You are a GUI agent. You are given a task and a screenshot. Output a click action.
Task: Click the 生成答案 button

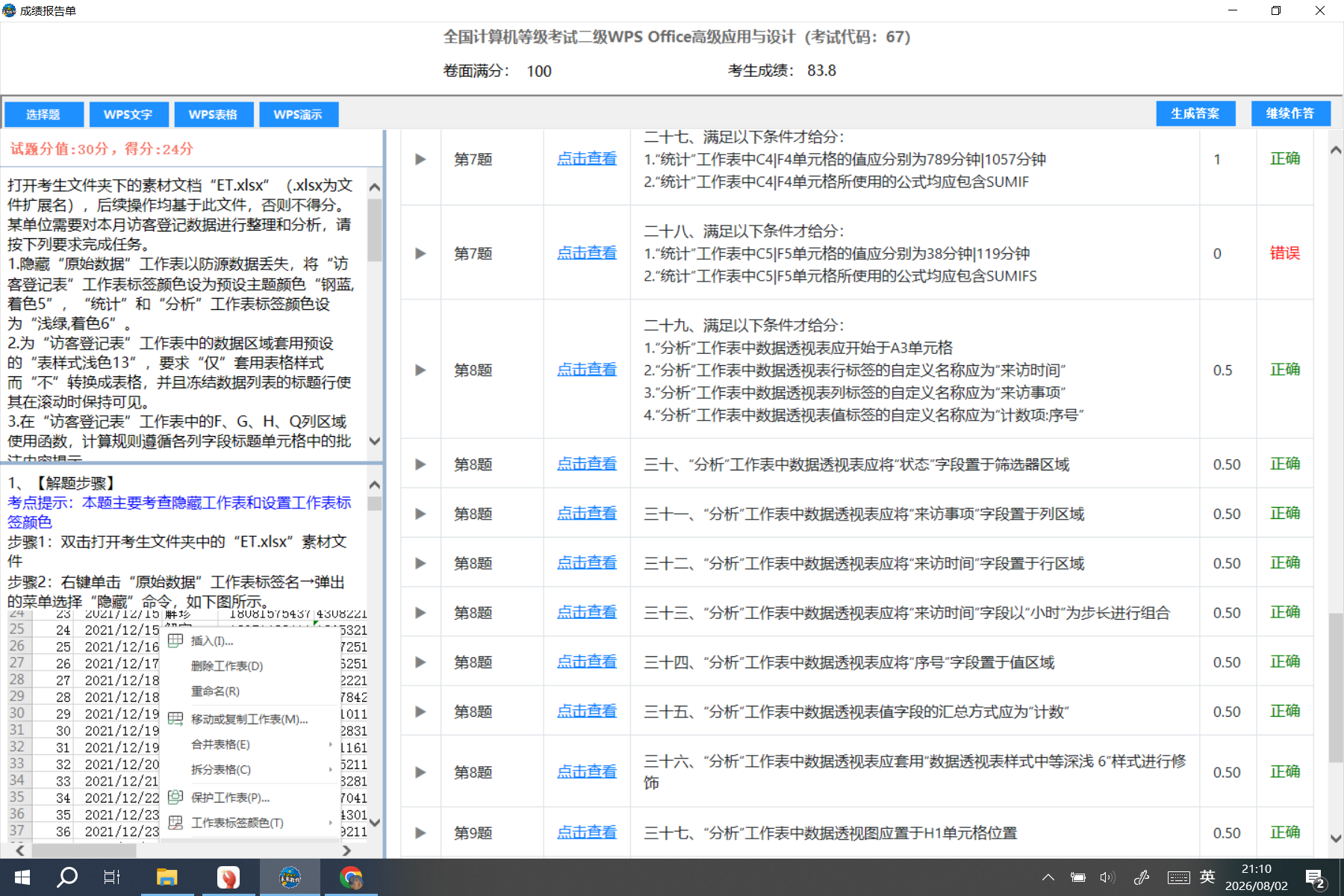[1195, 113]
